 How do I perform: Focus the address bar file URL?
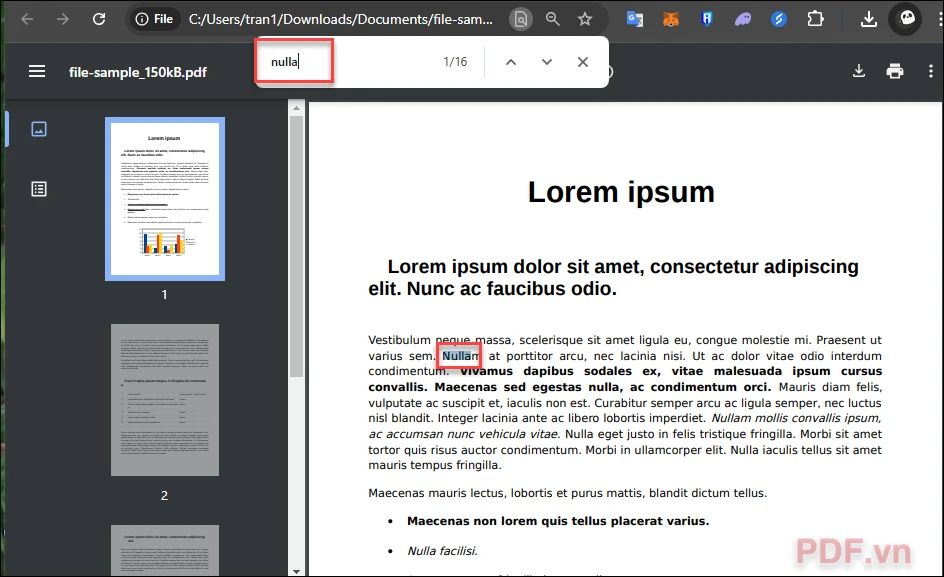(x=341, y=19)
